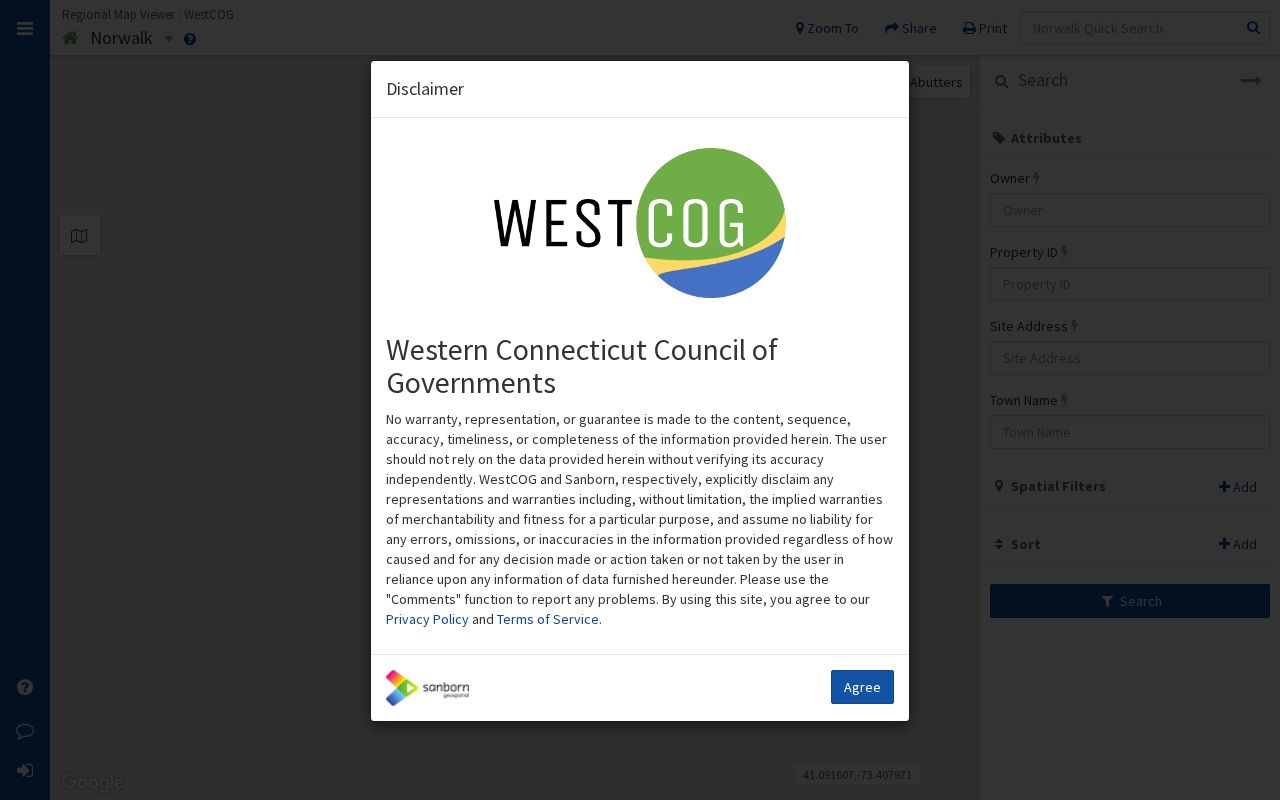
Task: Click the Quick Search magnifier button
Action: click(x=1253, y=28)
